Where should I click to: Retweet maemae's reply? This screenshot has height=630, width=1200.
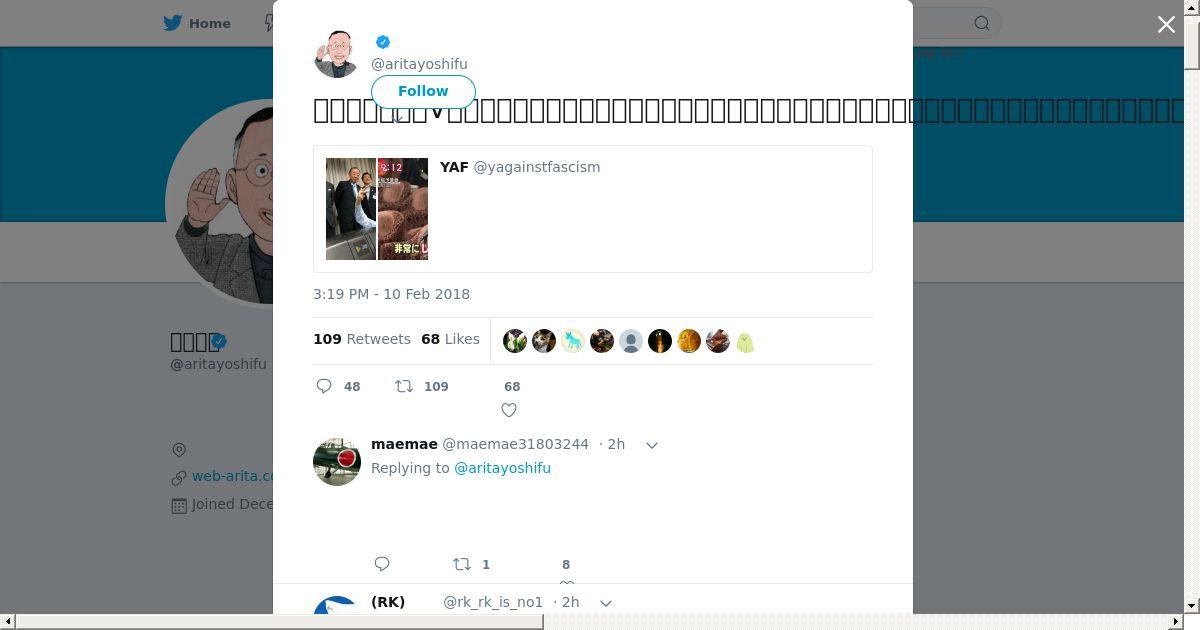462,564
